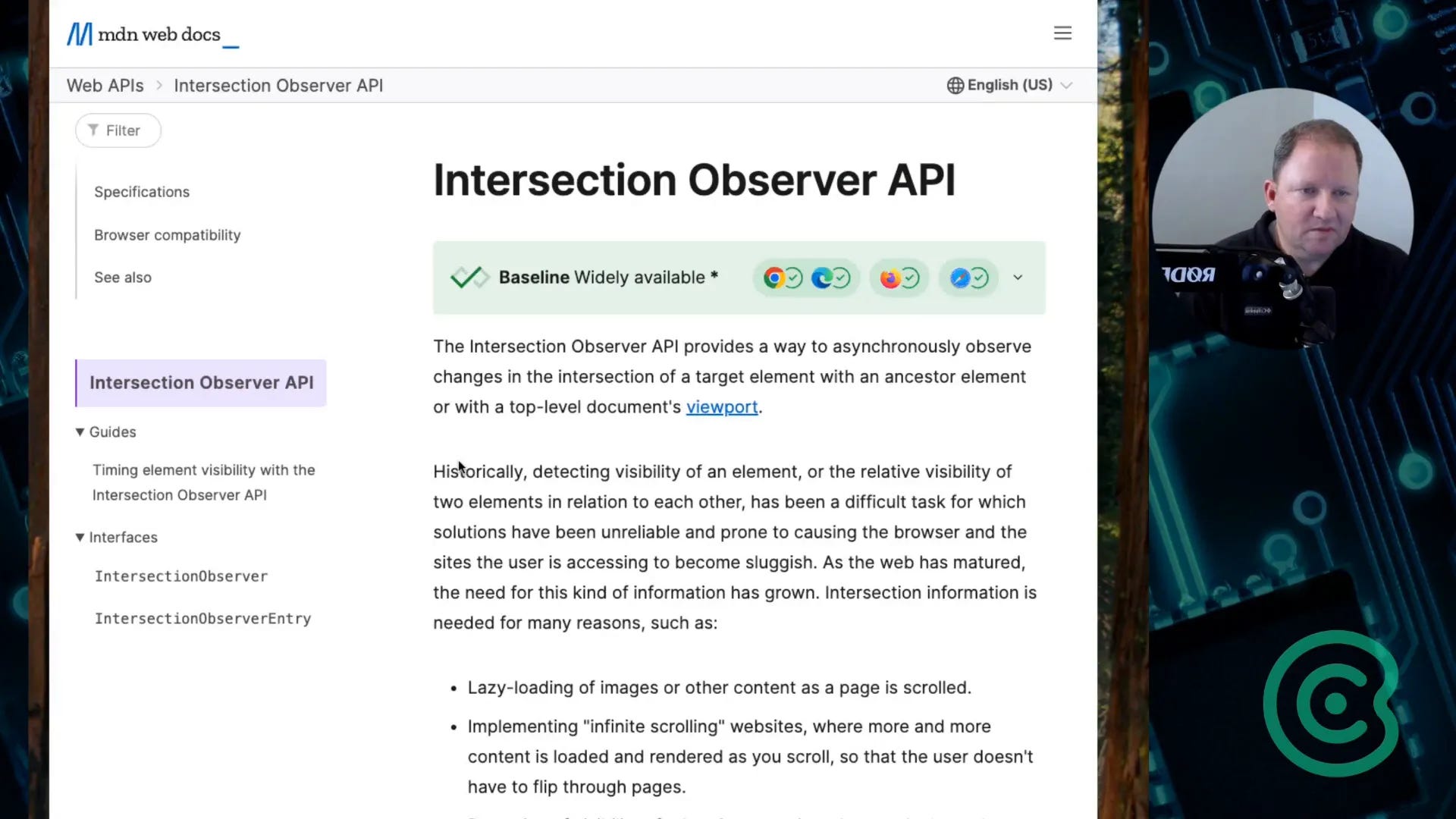Image resolution: width=1456 pixels, height=819 pixels.
Task: Click the MDN logo icon
Action: pyautogui.click(x=80, y=34)
